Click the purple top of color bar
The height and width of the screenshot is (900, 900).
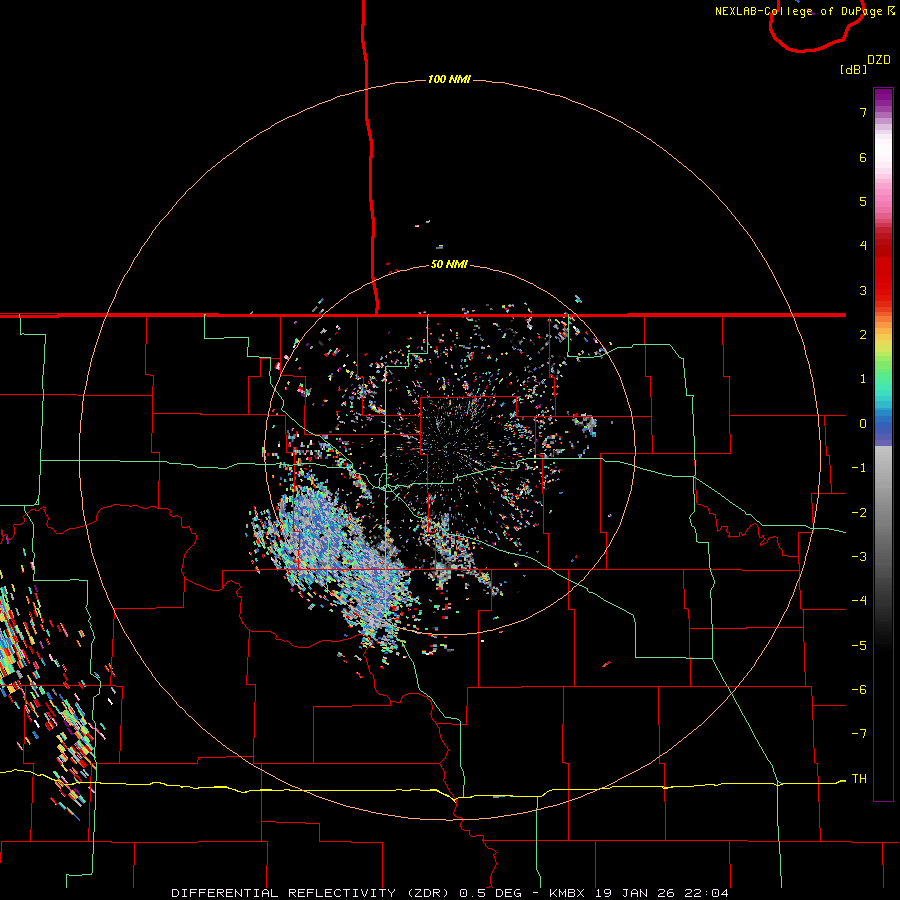point(883,98)
